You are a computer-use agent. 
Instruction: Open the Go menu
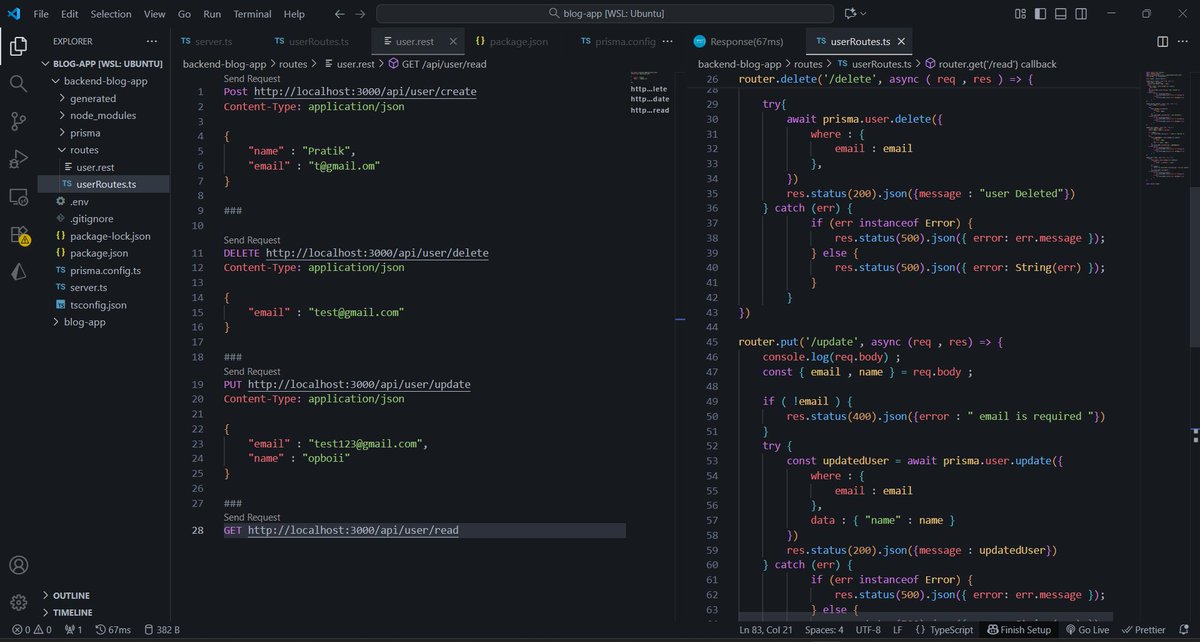184,14
